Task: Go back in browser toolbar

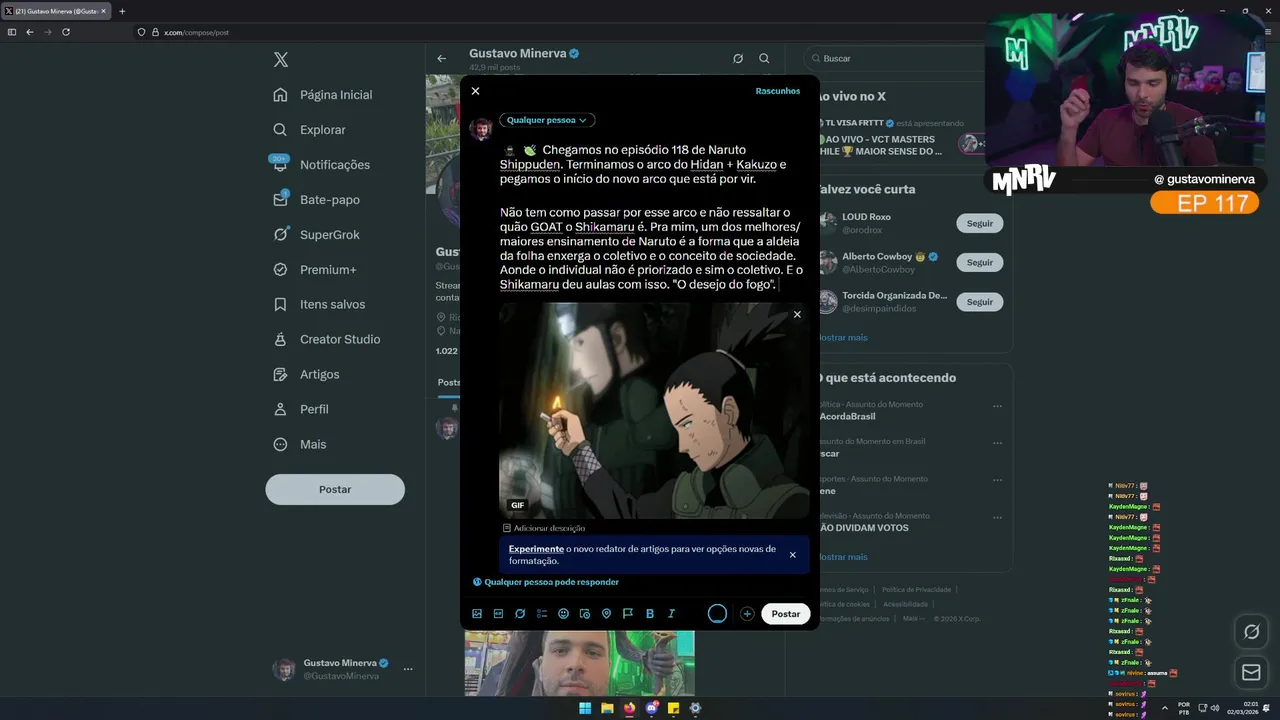Action: coord(30,32)
